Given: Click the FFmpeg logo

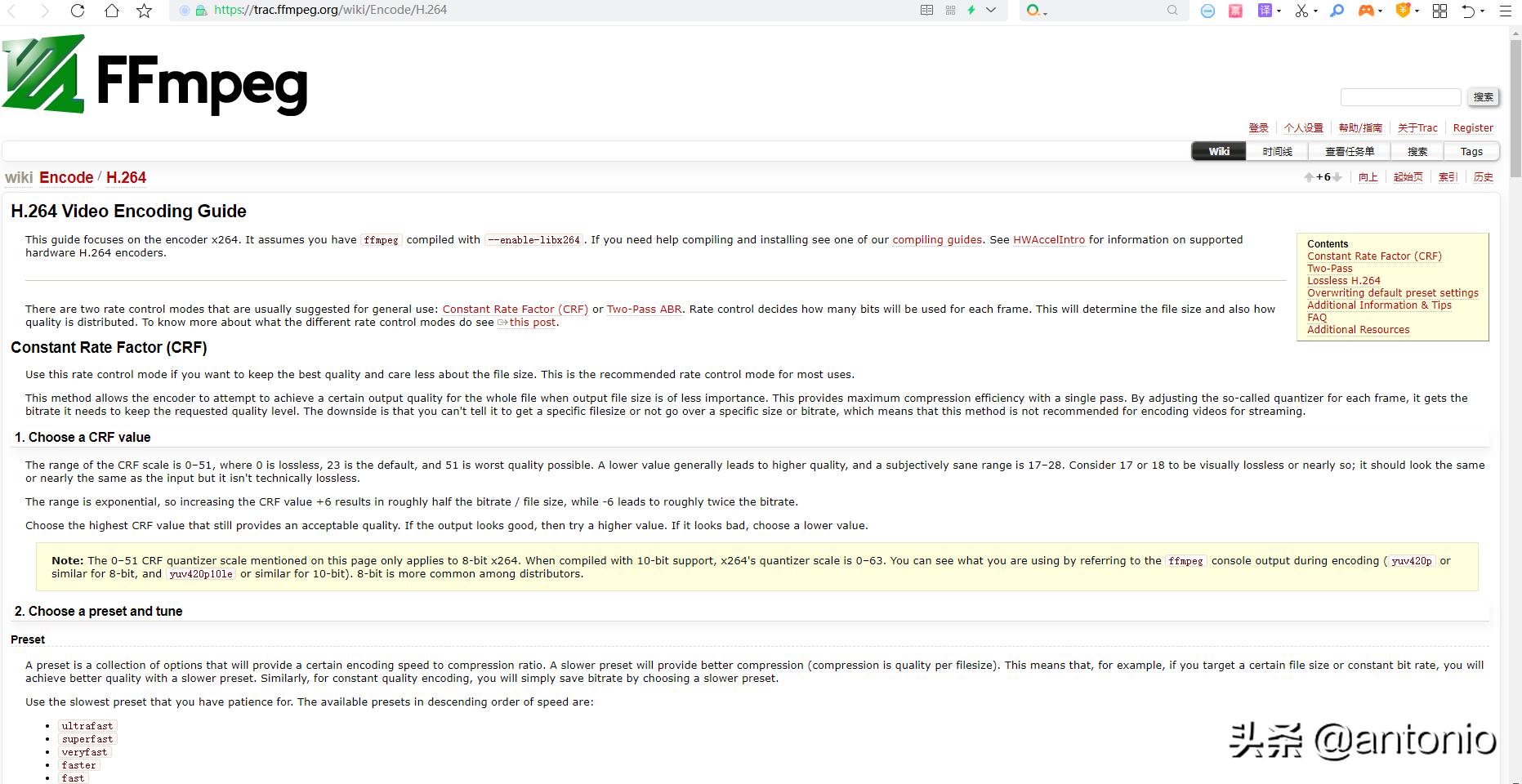Looking at the screenshot, I should pos(155,75).
